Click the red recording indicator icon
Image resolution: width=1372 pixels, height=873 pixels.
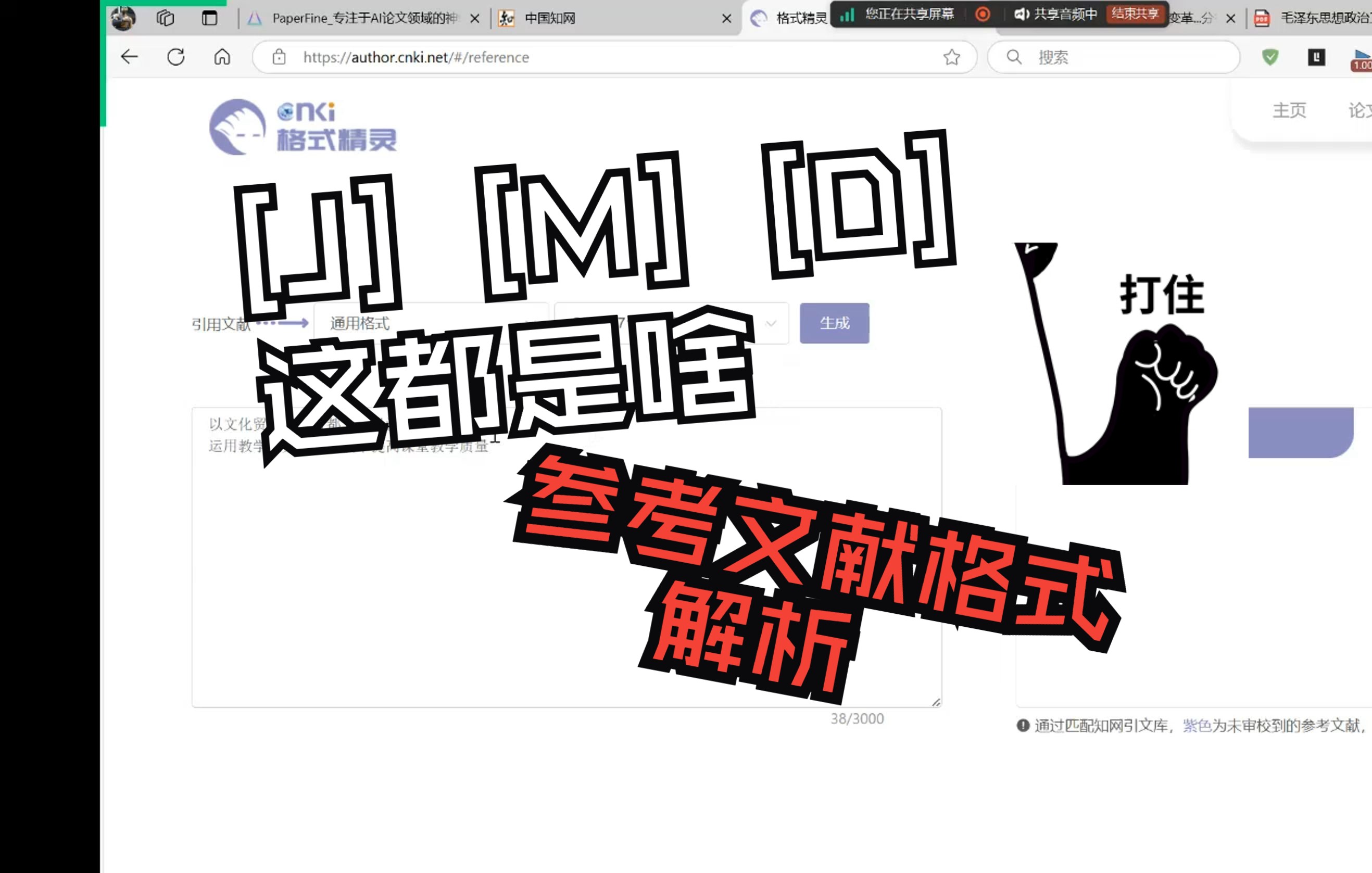[983, 14]
